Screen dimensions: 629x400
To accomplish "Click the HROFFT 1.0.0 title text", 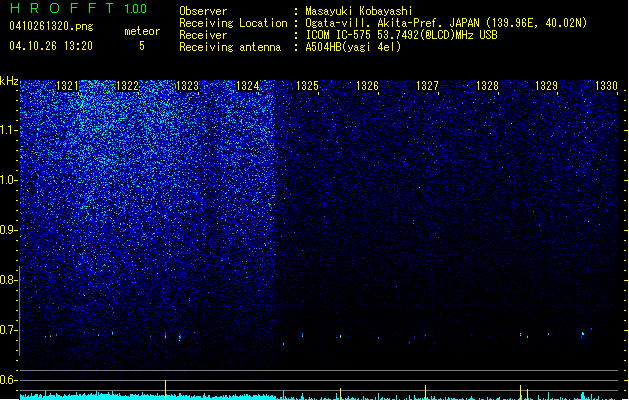I will pos(79,8).
